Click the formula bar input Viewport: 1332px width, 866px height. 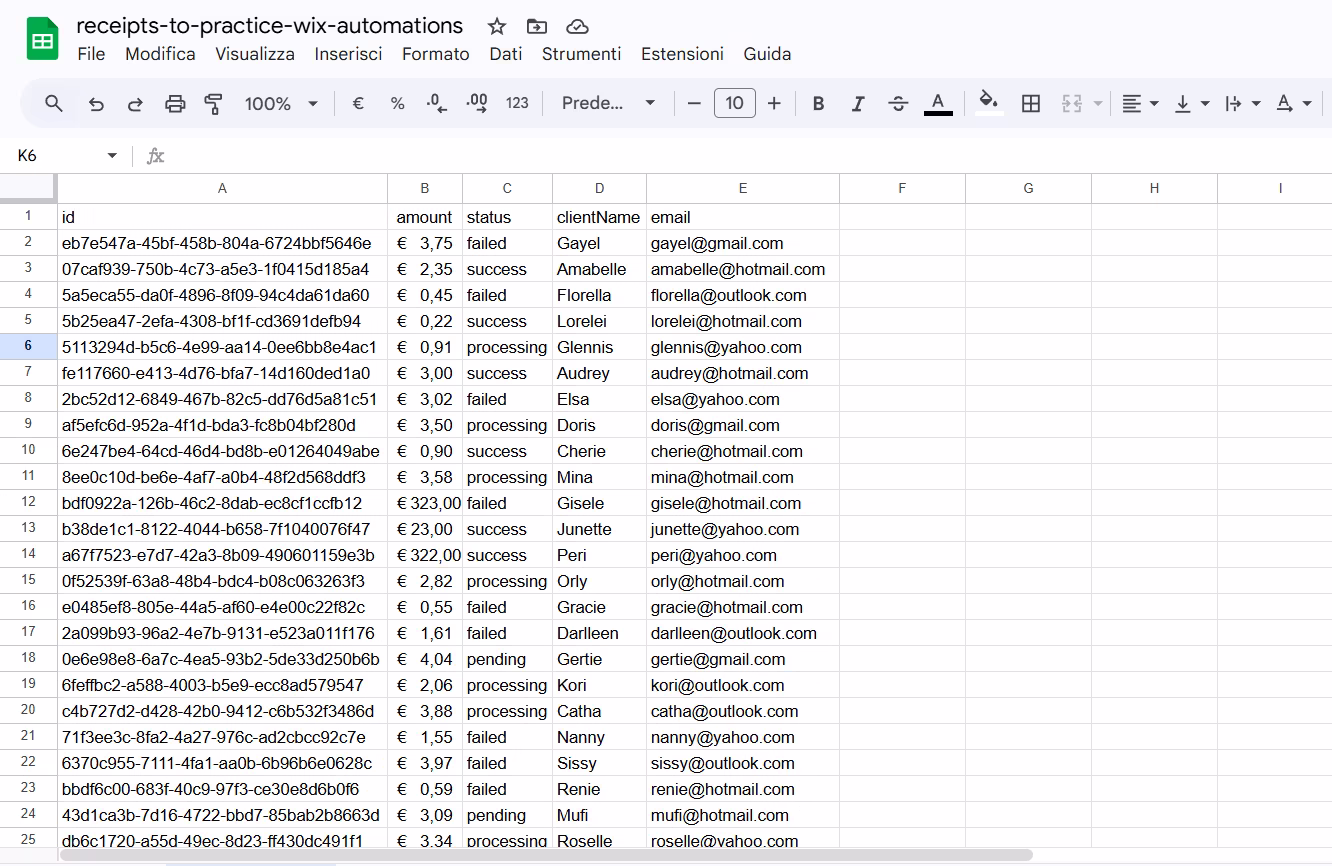coord(750,156)
